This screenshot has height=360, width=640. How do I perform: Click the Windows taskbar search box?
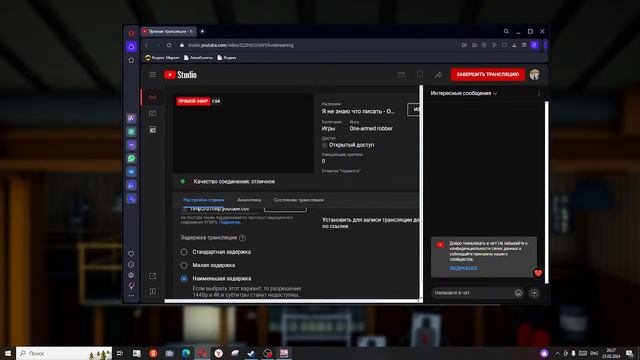click(x=64, y=353)
